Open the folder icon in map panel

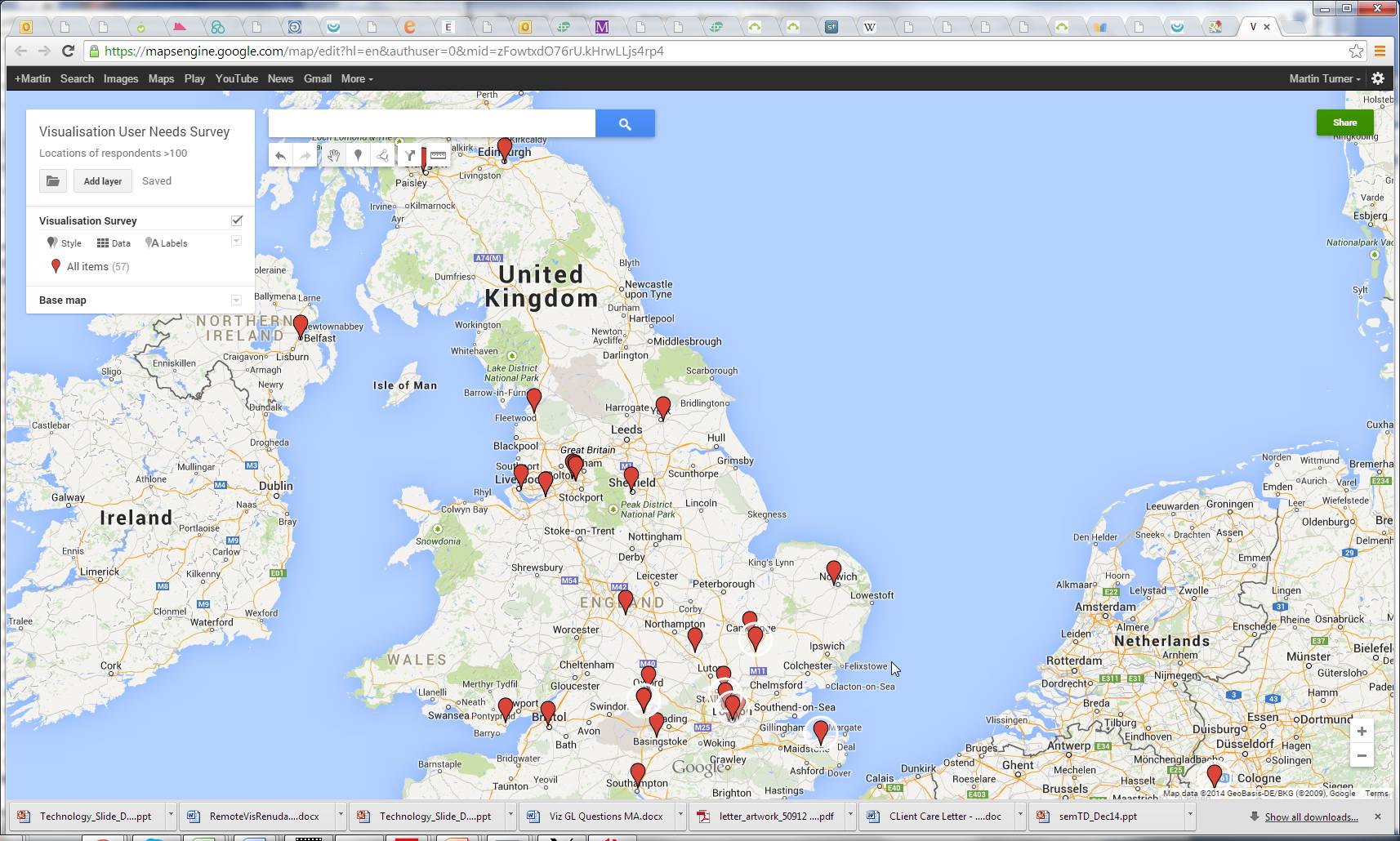(52, 181)
